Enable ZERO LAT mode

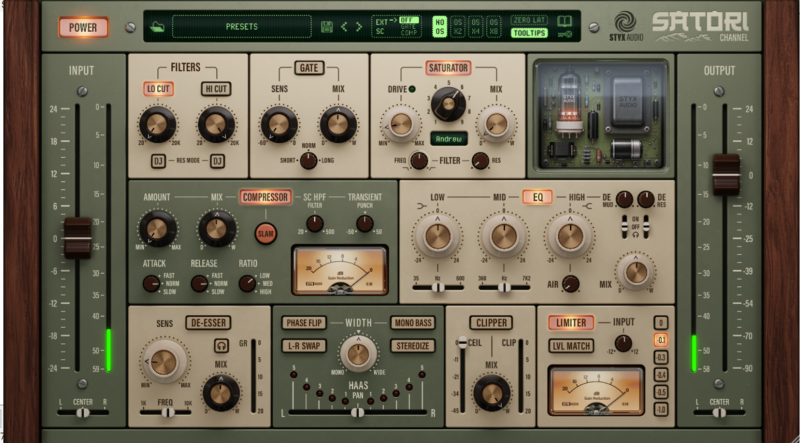pos(529,20)
